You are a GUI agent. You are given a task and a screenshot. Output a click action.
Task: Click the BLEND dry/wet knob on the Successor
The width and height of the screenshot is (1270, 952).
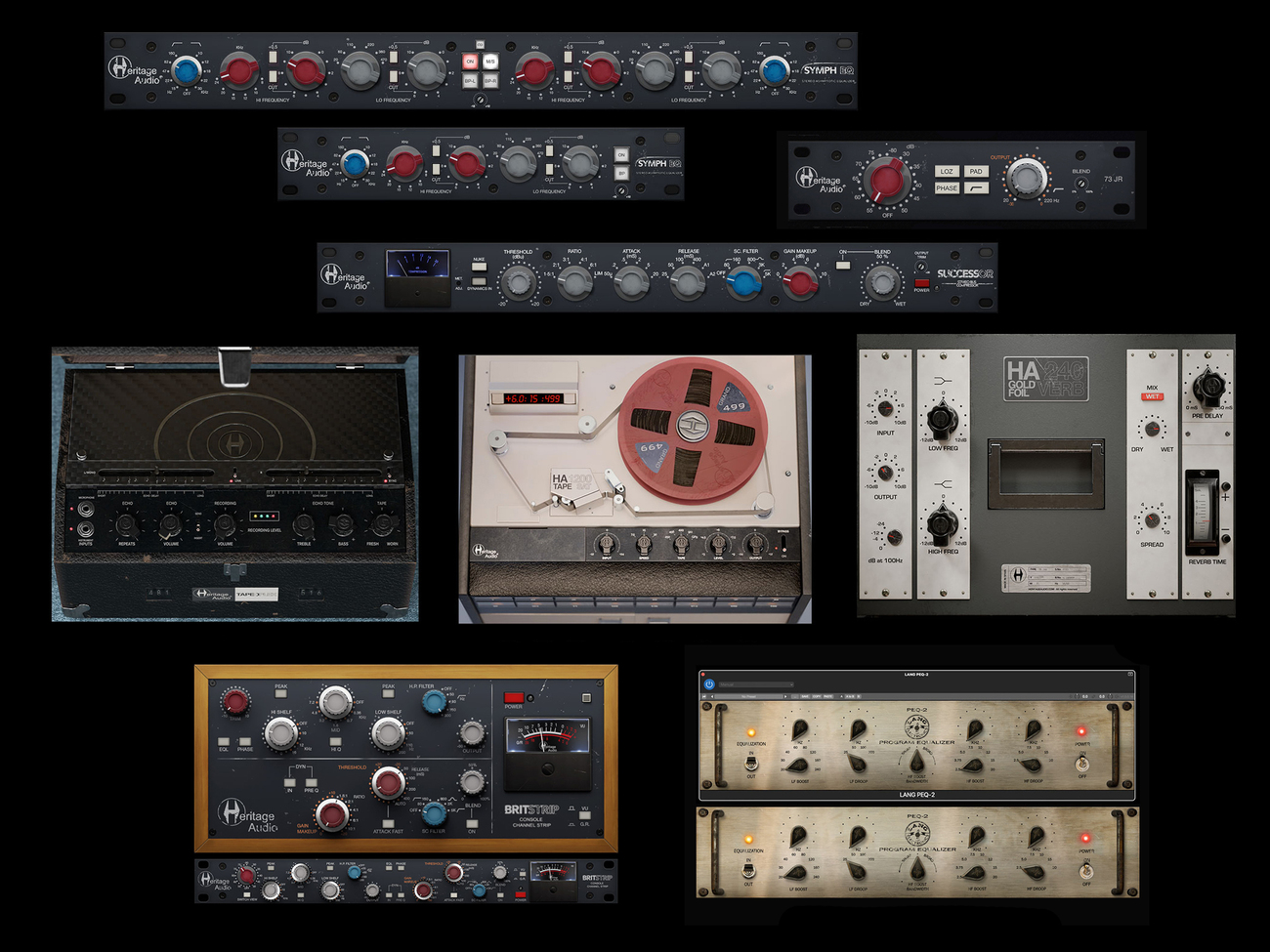pyautogui.click(x=882, y=281)
